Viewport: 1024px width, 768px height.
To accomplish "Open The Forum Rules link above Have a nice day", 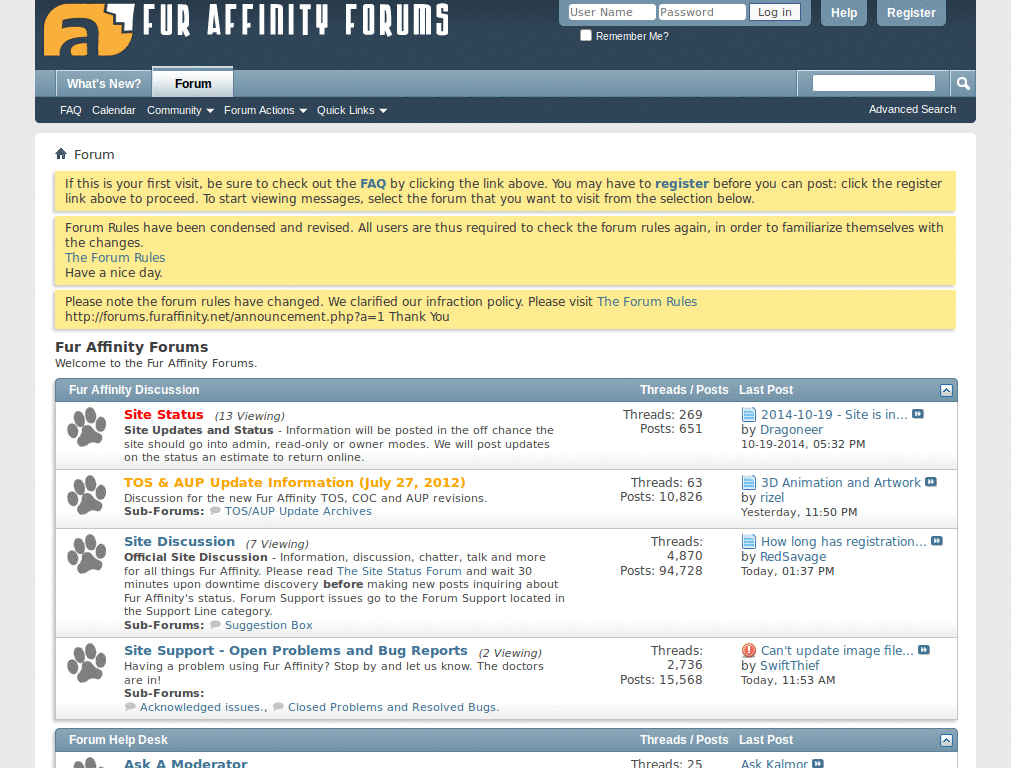I will pyautogui.click(x=115, y=257).
